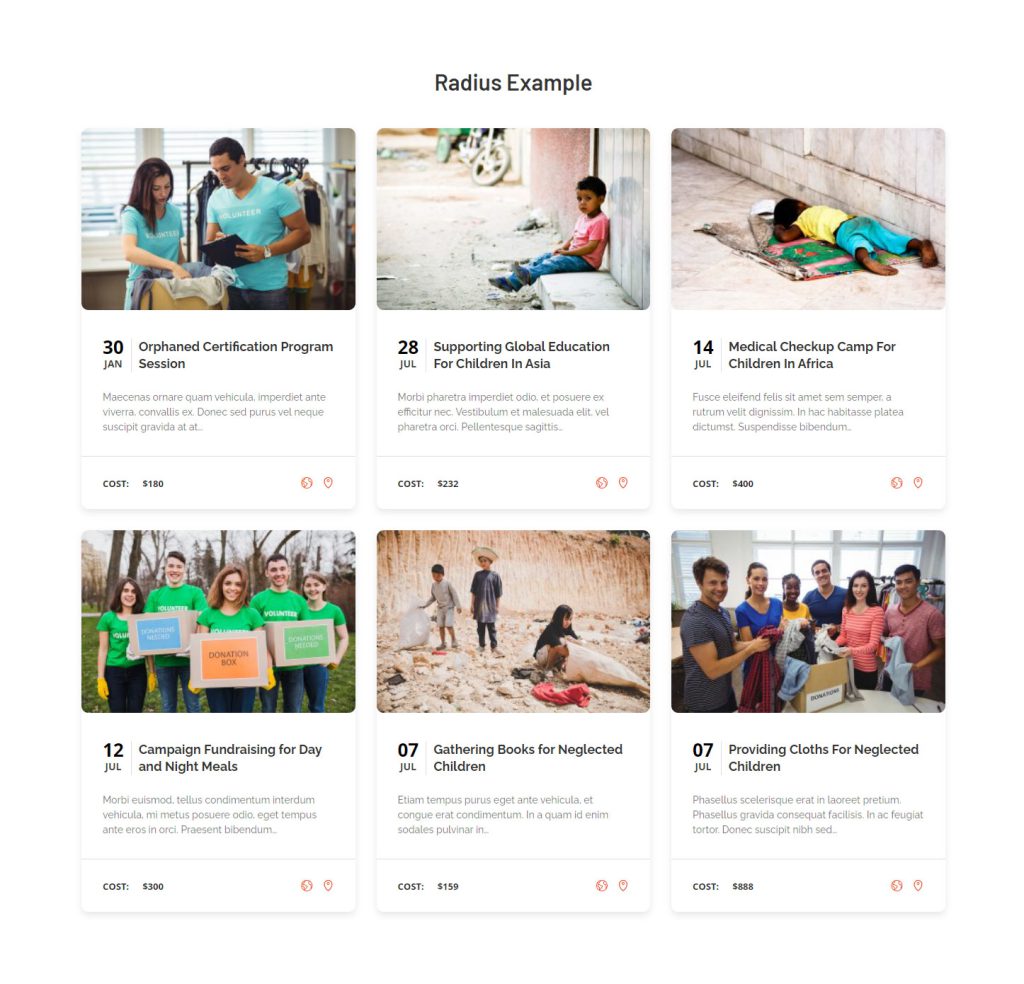Click location pin on the $400 card

918,483
